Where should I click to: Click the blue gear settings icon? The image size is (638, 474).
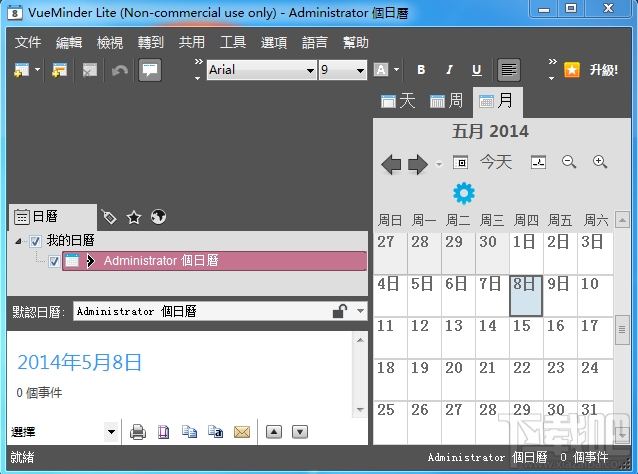click(464, 193)
